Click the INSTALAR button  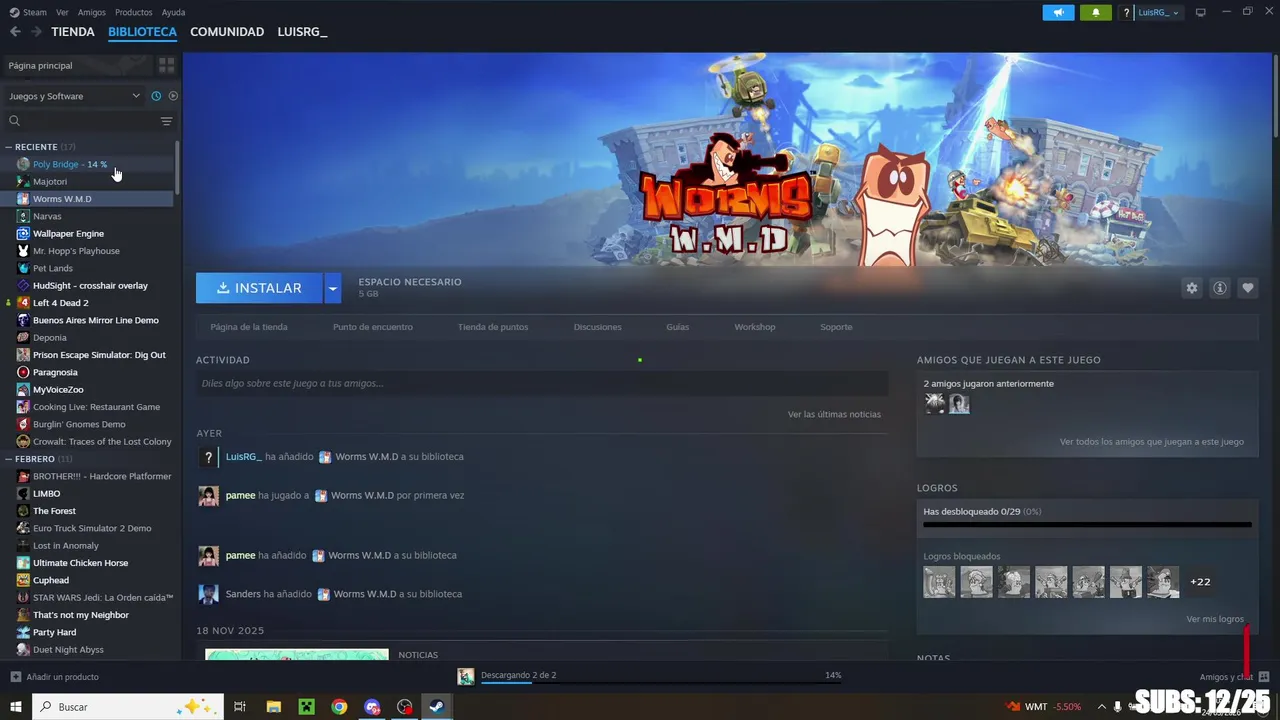[x=259, y=288]
